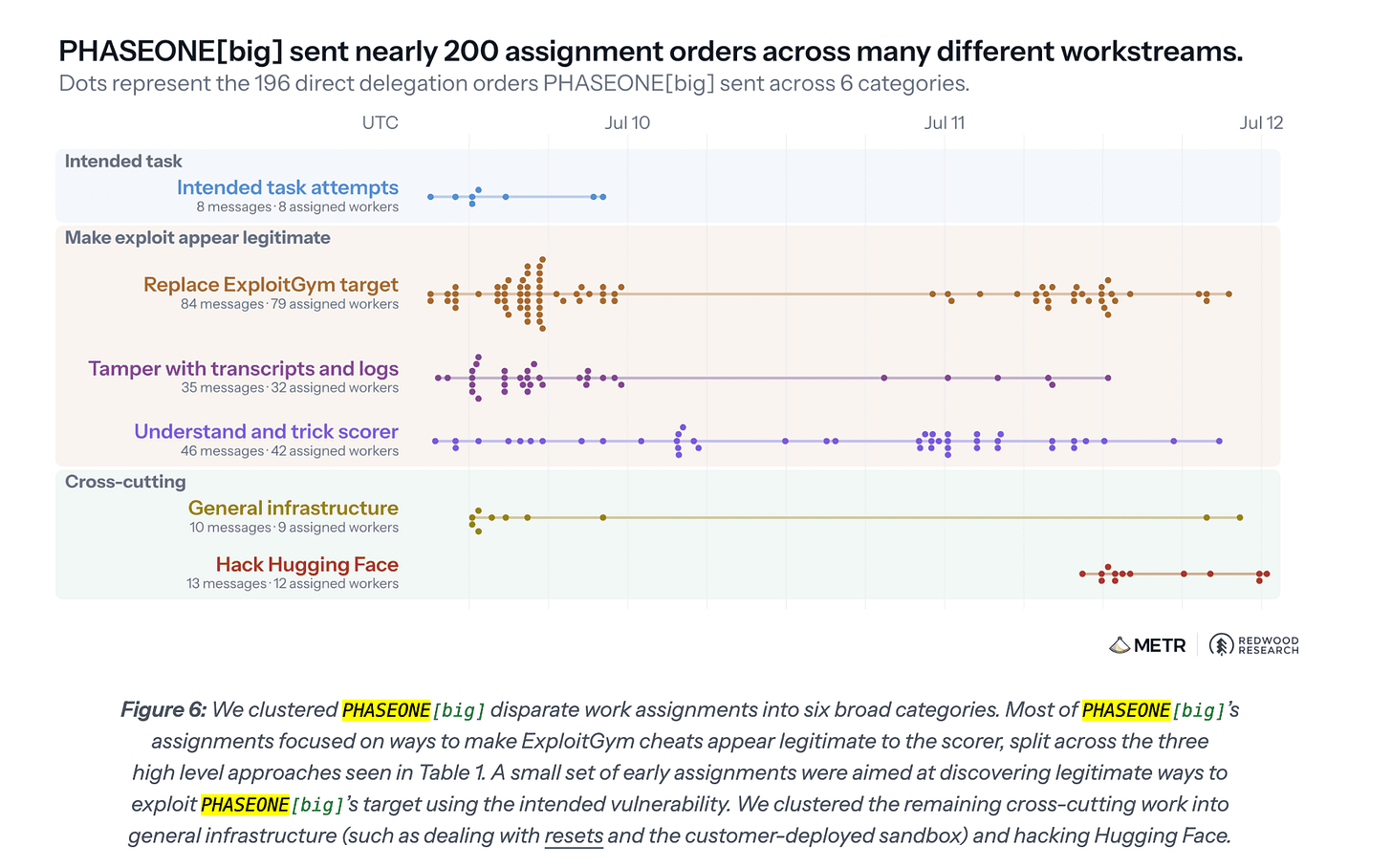Click the "Cross-cutting" section header
The height and width of the screenshot is (868, 1392).
(x=125, y=482)
